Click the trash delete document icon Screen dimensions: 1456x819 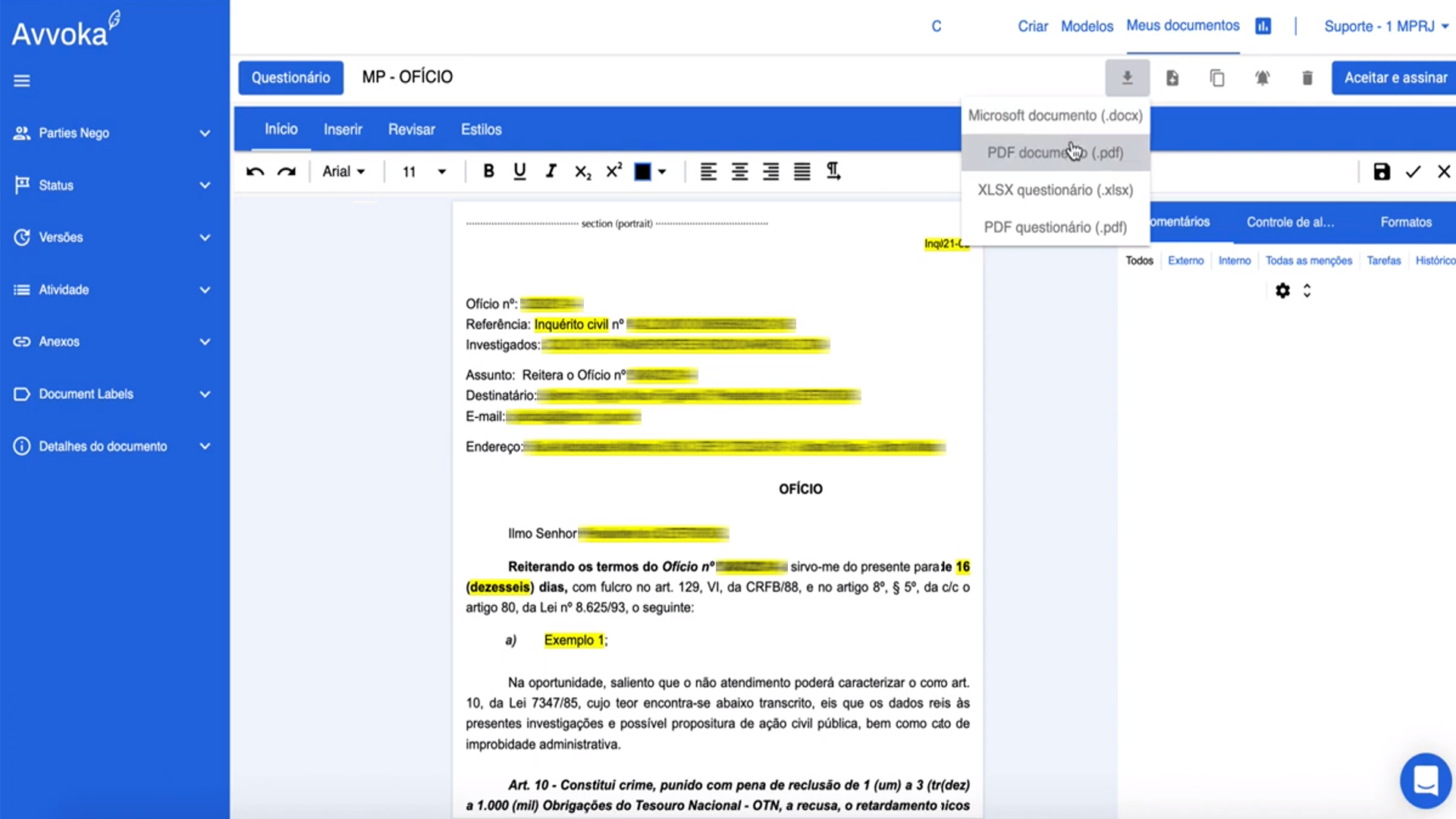(1307, 77)
